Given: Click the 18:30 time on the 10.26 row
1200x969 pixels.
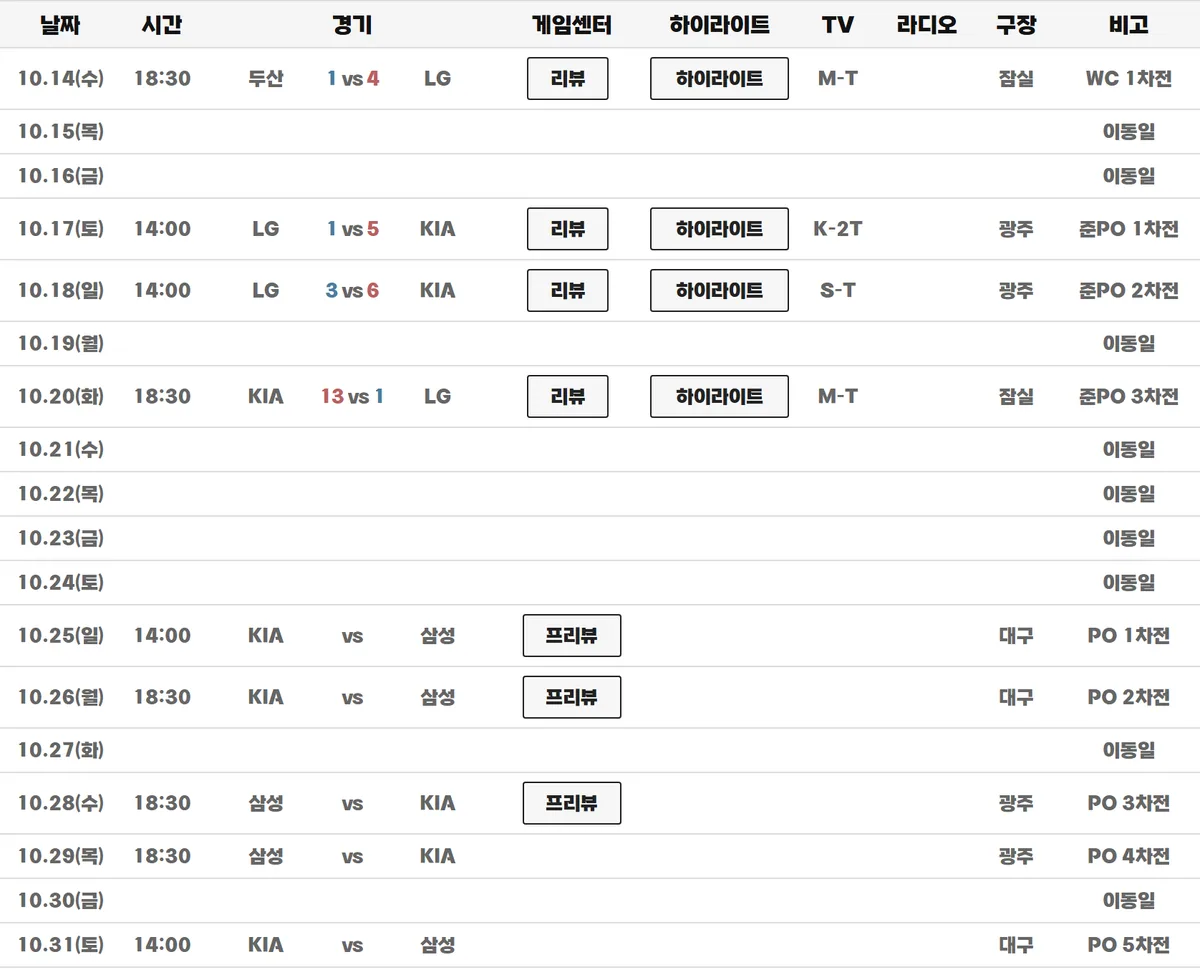Looking at the screenshot, I should (162, 698).
